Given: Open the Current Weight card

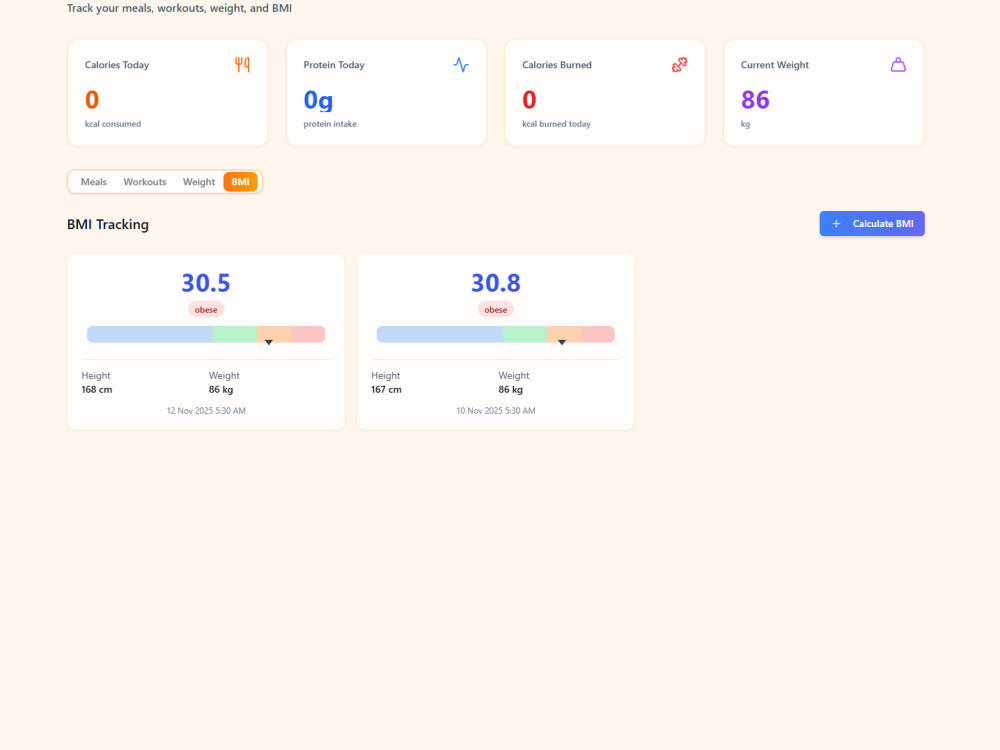Looking at the screenshot, I should click(823, 93).
